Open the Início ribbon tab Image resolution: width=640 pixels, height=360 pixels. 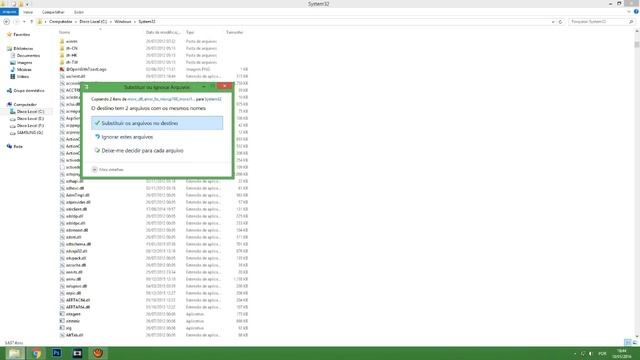coord(28,12)
